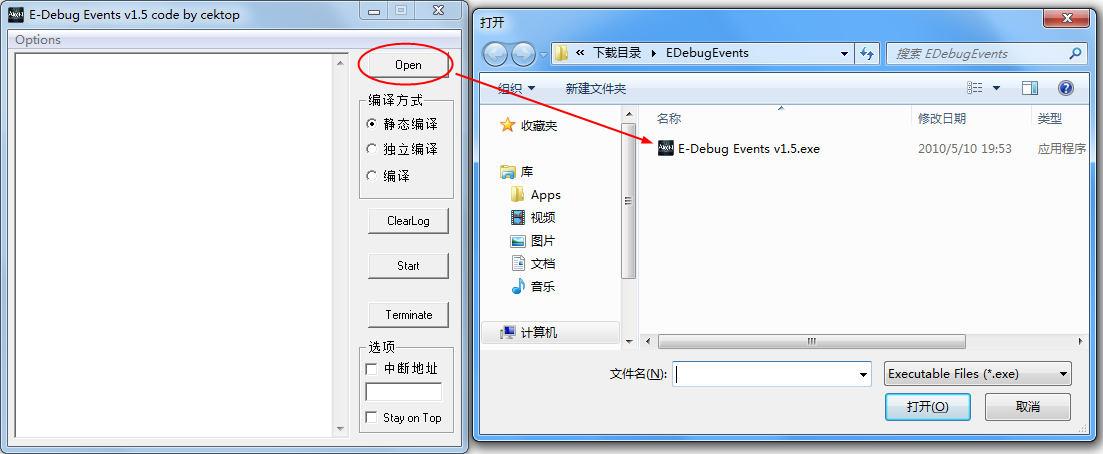The width and height of the screenshot is (1103, 454).
Task: Open the 收藏夹 favorites star item
Action: (x=529, y=126)
